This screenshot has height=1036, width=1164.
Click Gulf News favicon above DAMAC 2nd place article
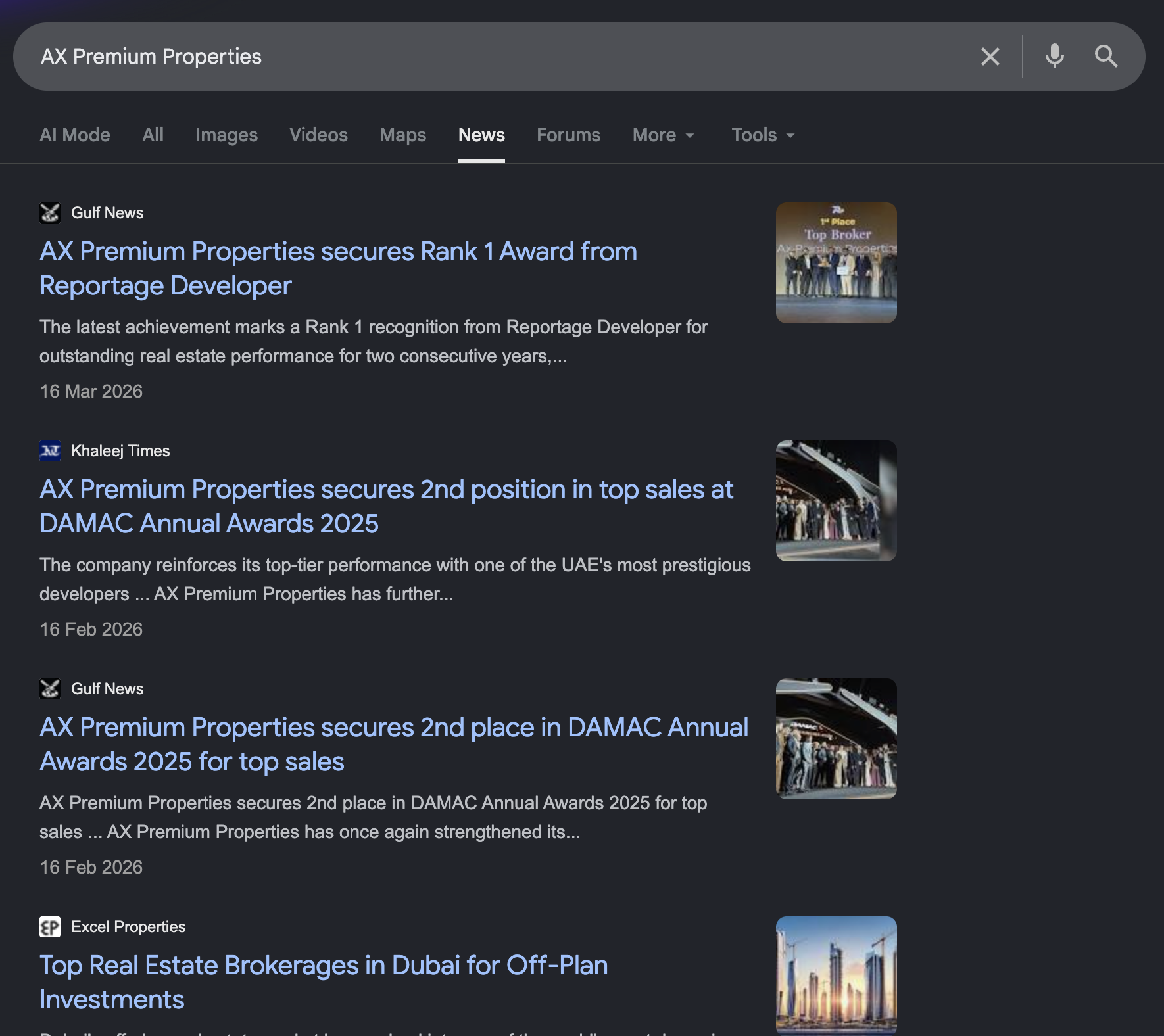click(x=50, y=689)
